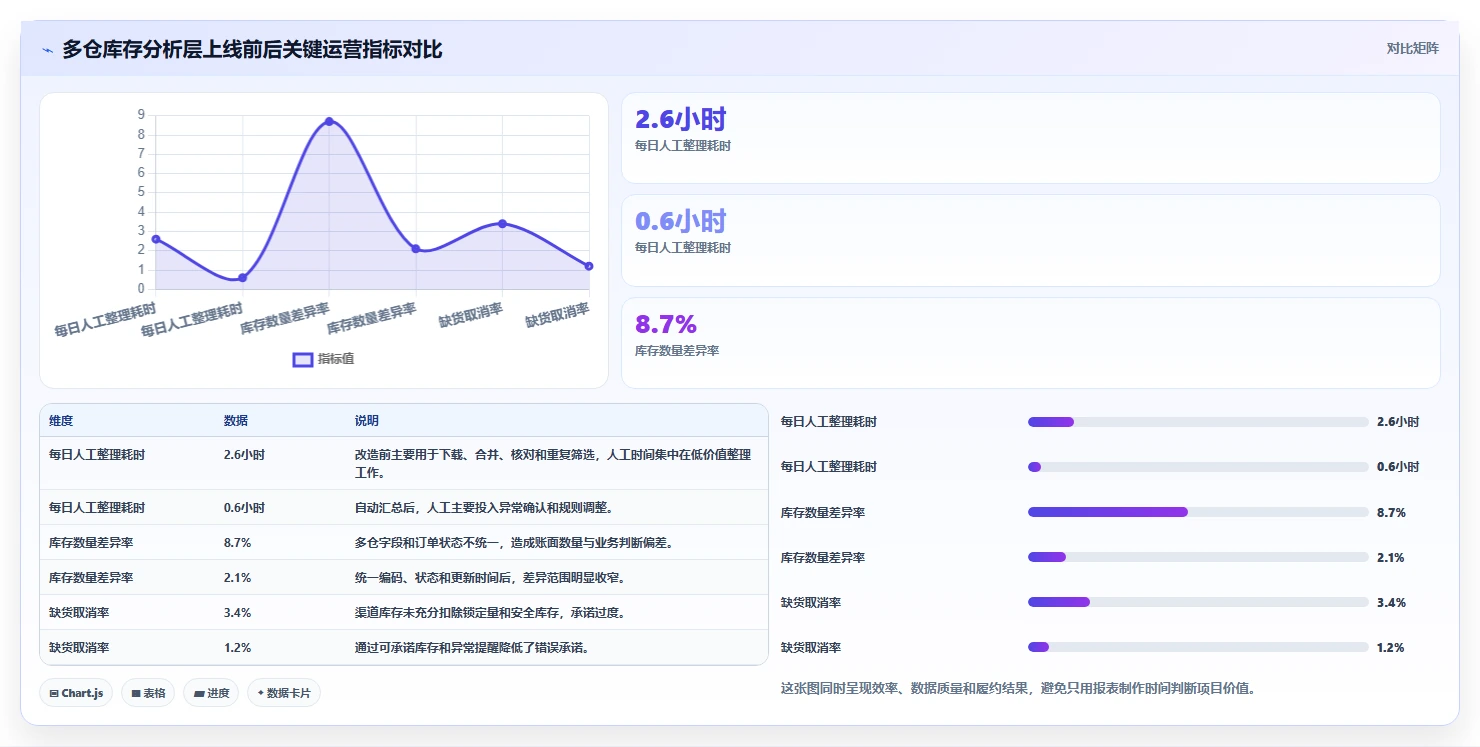Viewport: 1480px width, 747px height.
Task: Select the table description 通过可承诺库存和异常提醒降低了错误承诺
Action: point(472,648)
